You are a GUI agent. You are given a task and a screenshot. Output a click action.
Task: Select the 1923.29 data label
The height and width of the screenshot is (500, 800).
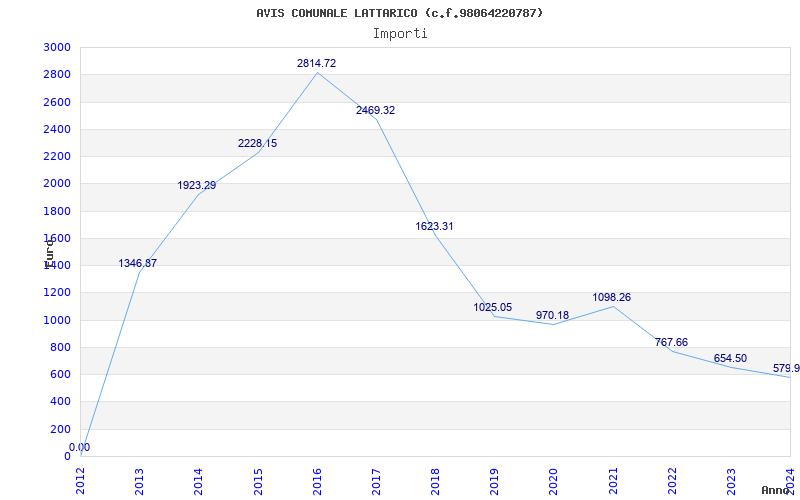[197, 186]
